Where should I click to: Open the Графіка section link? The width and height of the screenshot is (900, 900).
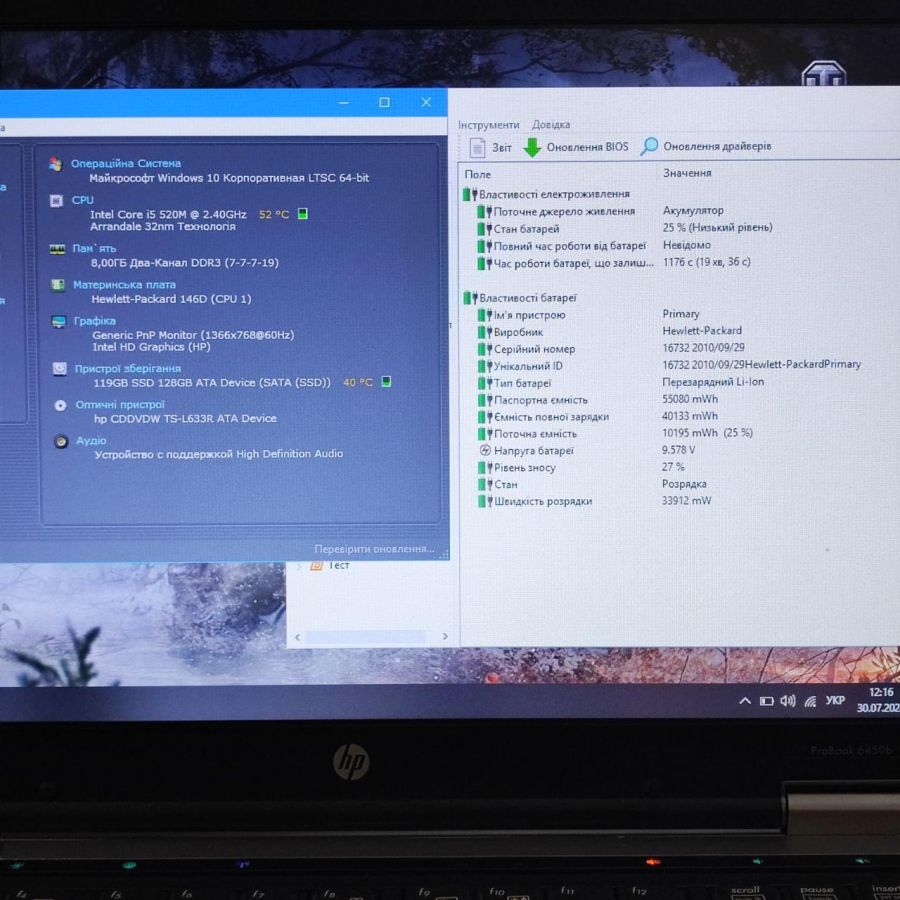coord(95,321)
